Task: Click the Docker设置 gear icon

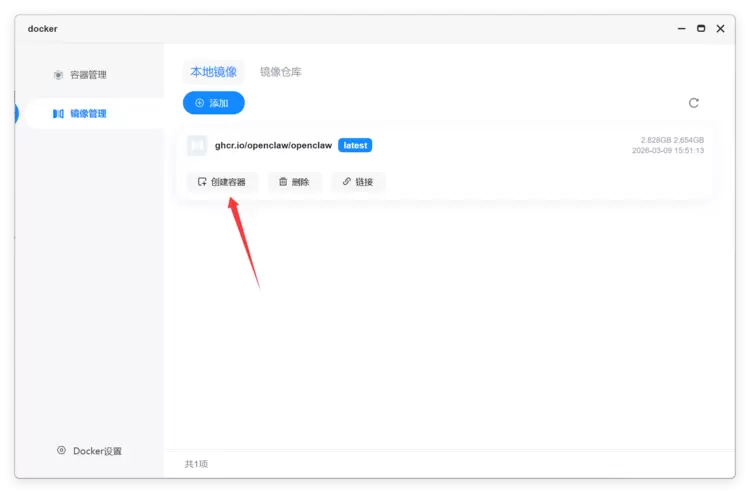Action: (x=61, y=450)
